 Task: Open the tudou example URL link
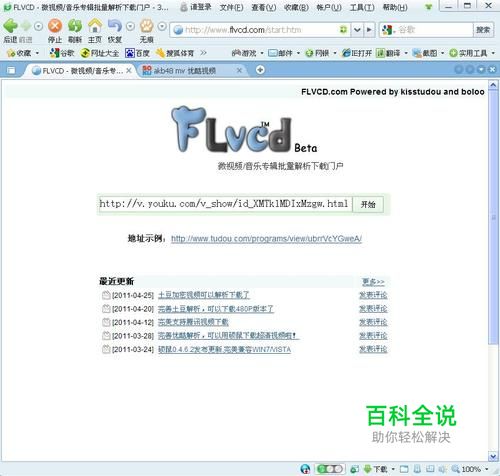266,239
